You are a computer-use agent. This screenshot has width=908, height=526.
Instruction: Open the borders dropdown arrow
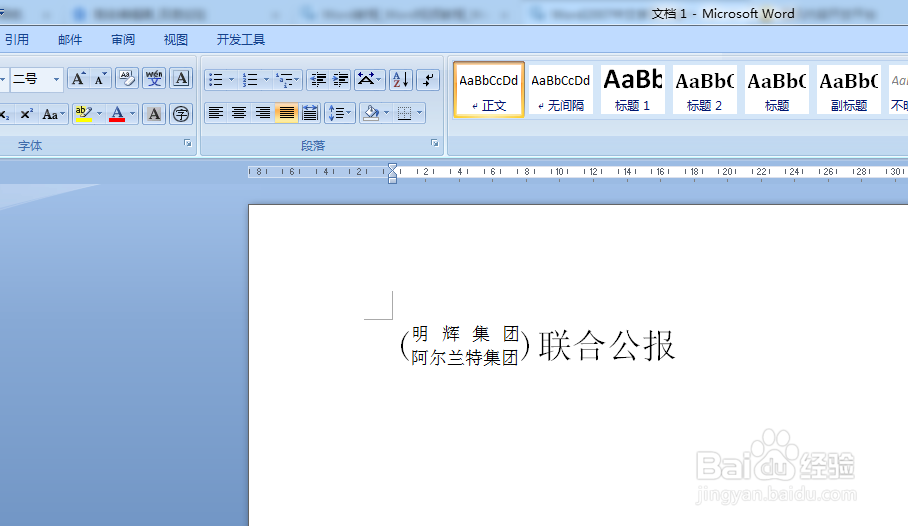click(420, 113)
